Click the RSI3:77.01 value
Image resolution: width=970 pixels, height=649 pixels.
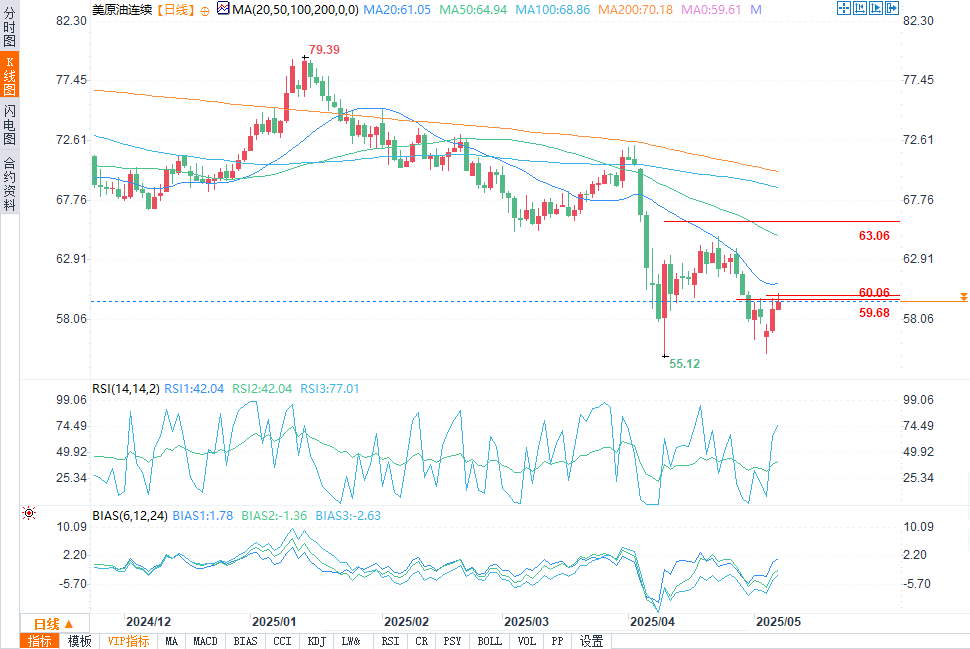click(x=329, y=389)
